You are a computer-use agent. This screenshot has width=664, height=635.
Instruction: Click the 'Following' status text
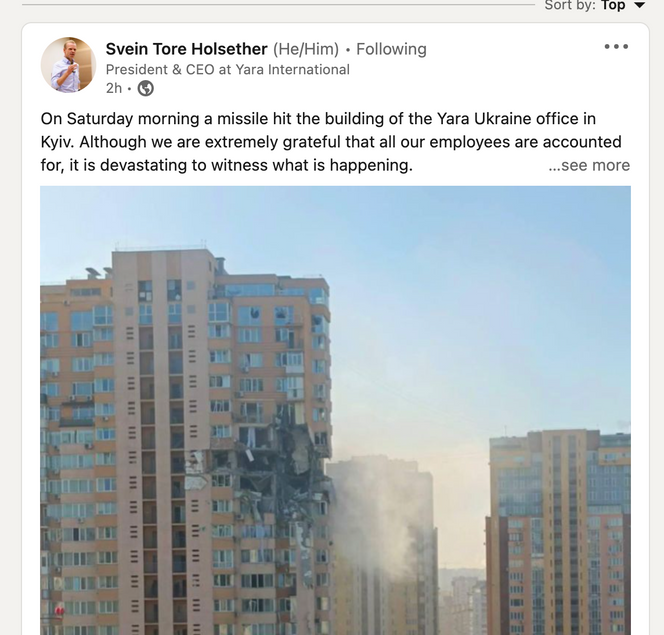[391, 49]
